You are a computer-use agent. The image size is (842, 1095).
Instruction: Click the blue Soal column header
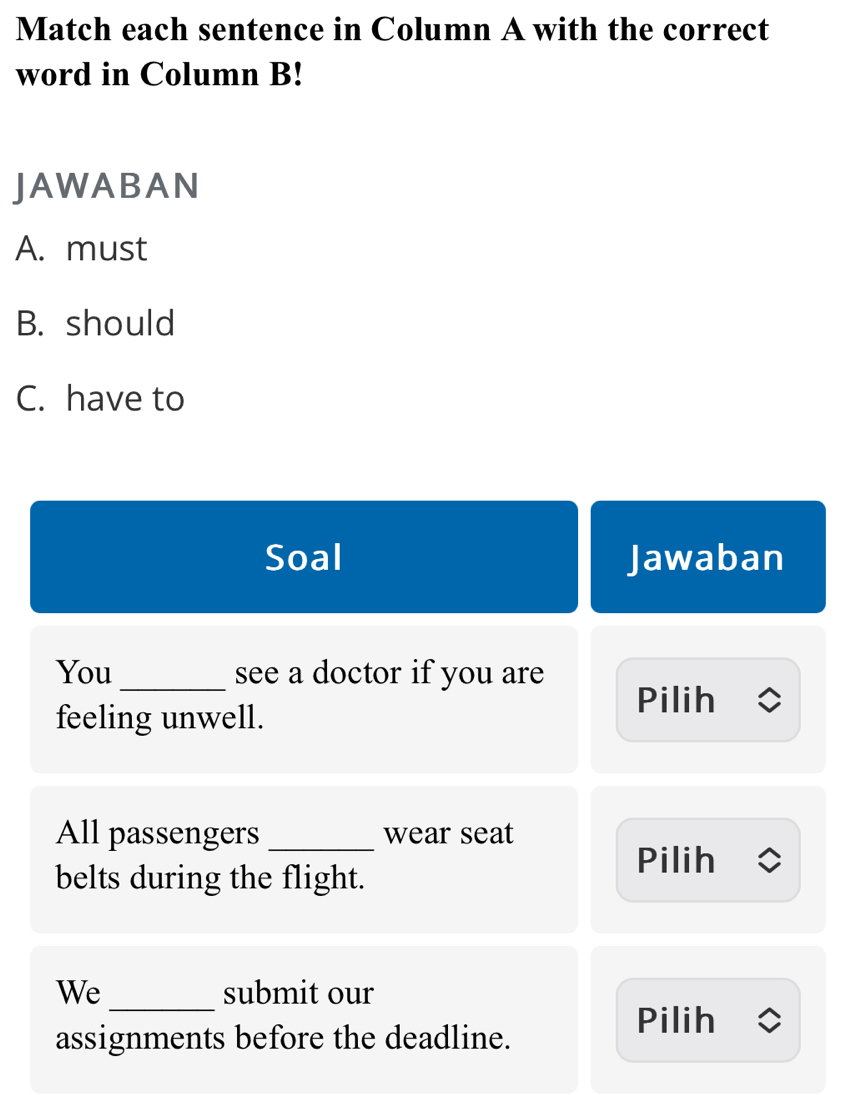point(303,557)
